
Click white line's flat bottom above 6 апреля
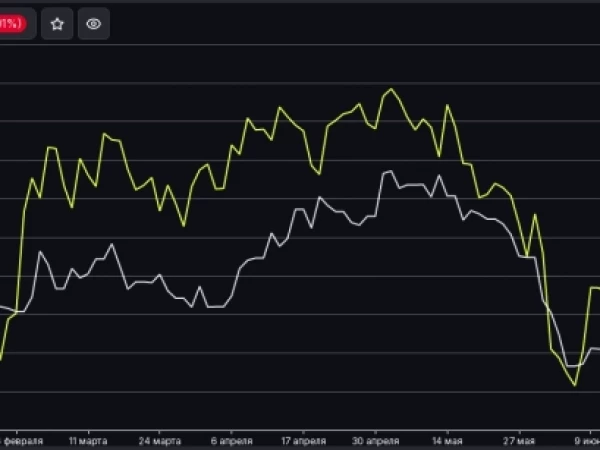[x=216, y=307]
